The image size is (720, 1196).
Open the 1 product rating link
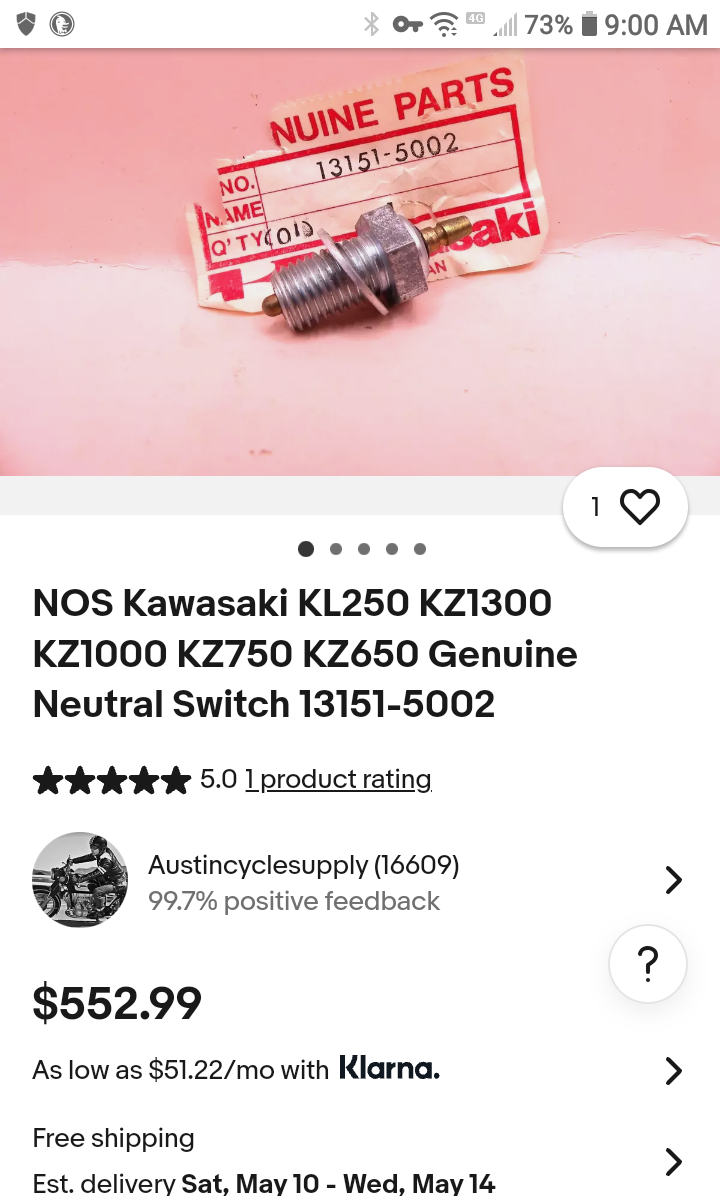[338, 780]
